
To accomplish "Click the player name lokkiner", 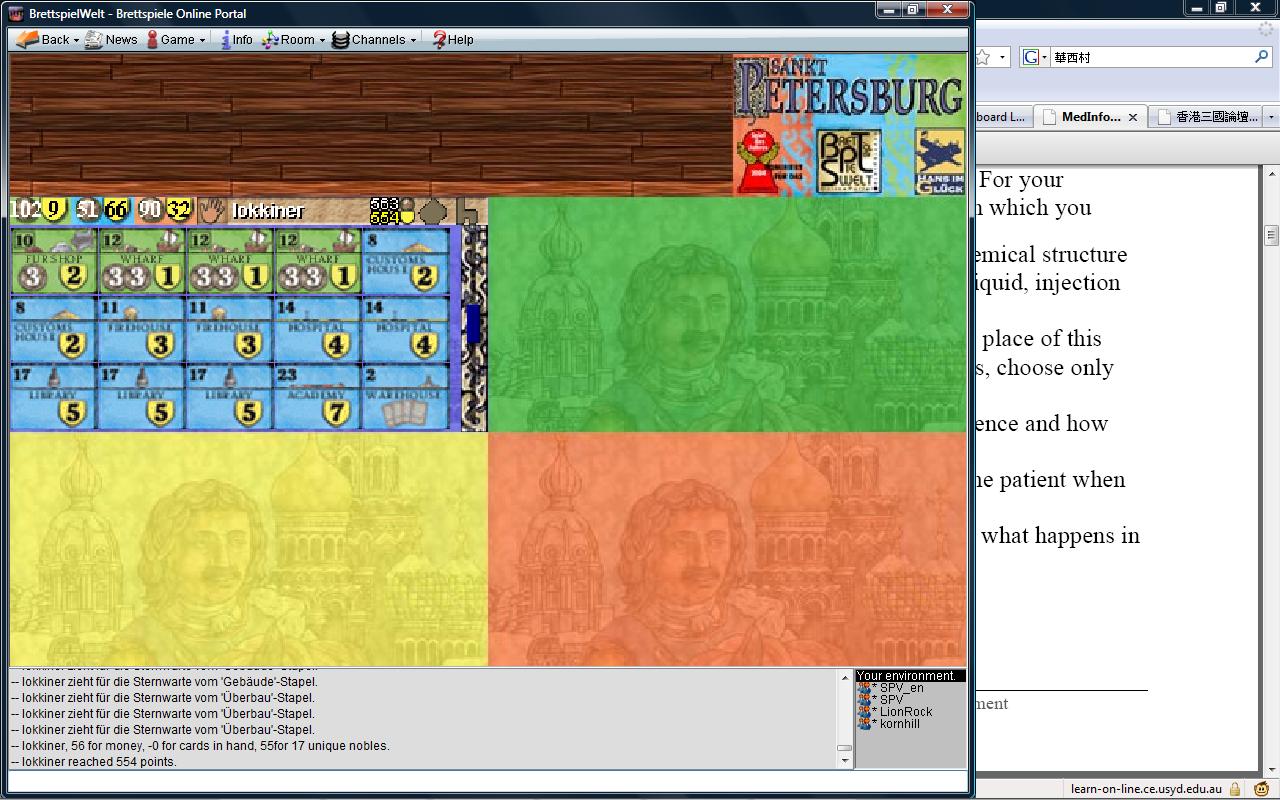I will coord(267,211).
